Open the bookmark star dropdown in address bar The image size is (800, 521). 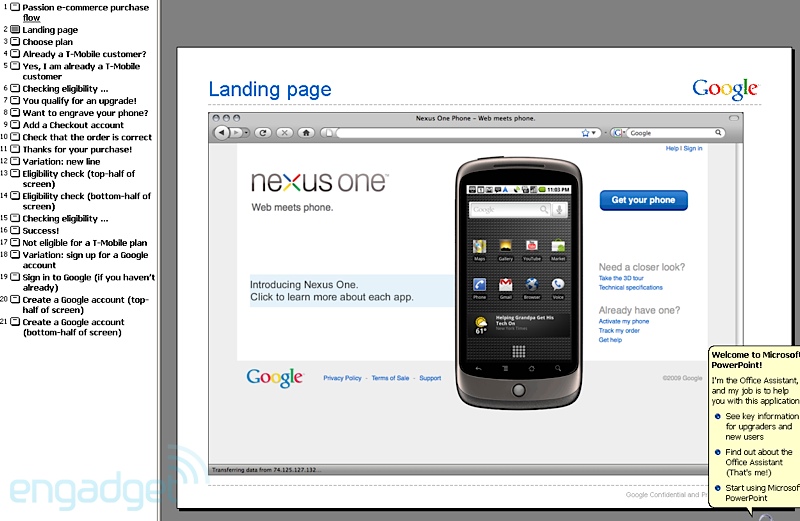(x=591, y=132)
